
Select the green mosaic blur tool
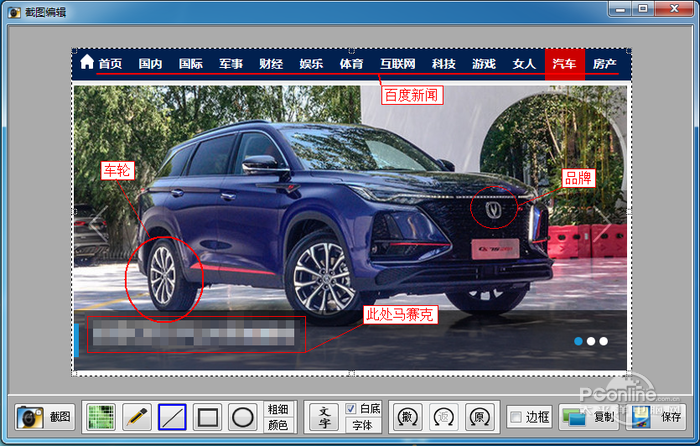101,417
